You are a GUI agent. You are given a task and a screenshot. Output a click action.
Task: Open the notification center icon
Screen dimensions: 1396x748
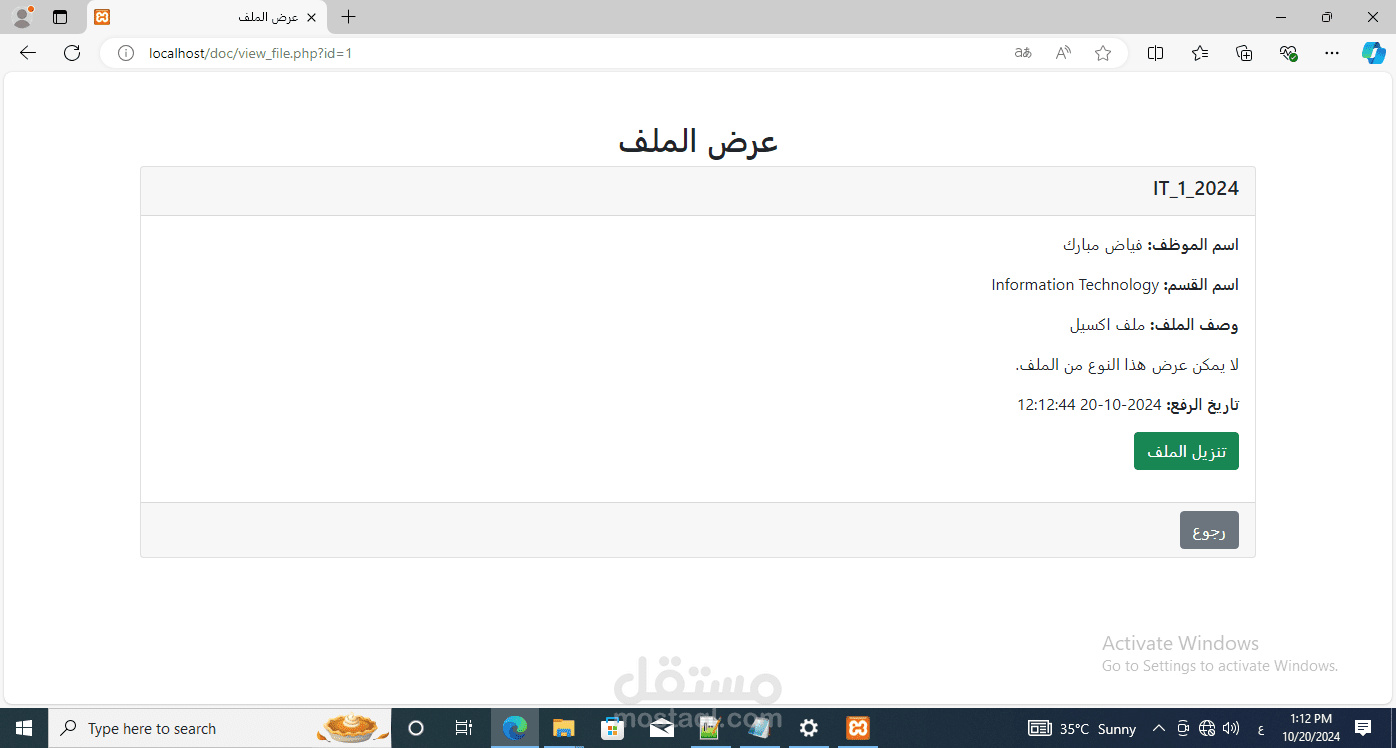coord(1363,728)
